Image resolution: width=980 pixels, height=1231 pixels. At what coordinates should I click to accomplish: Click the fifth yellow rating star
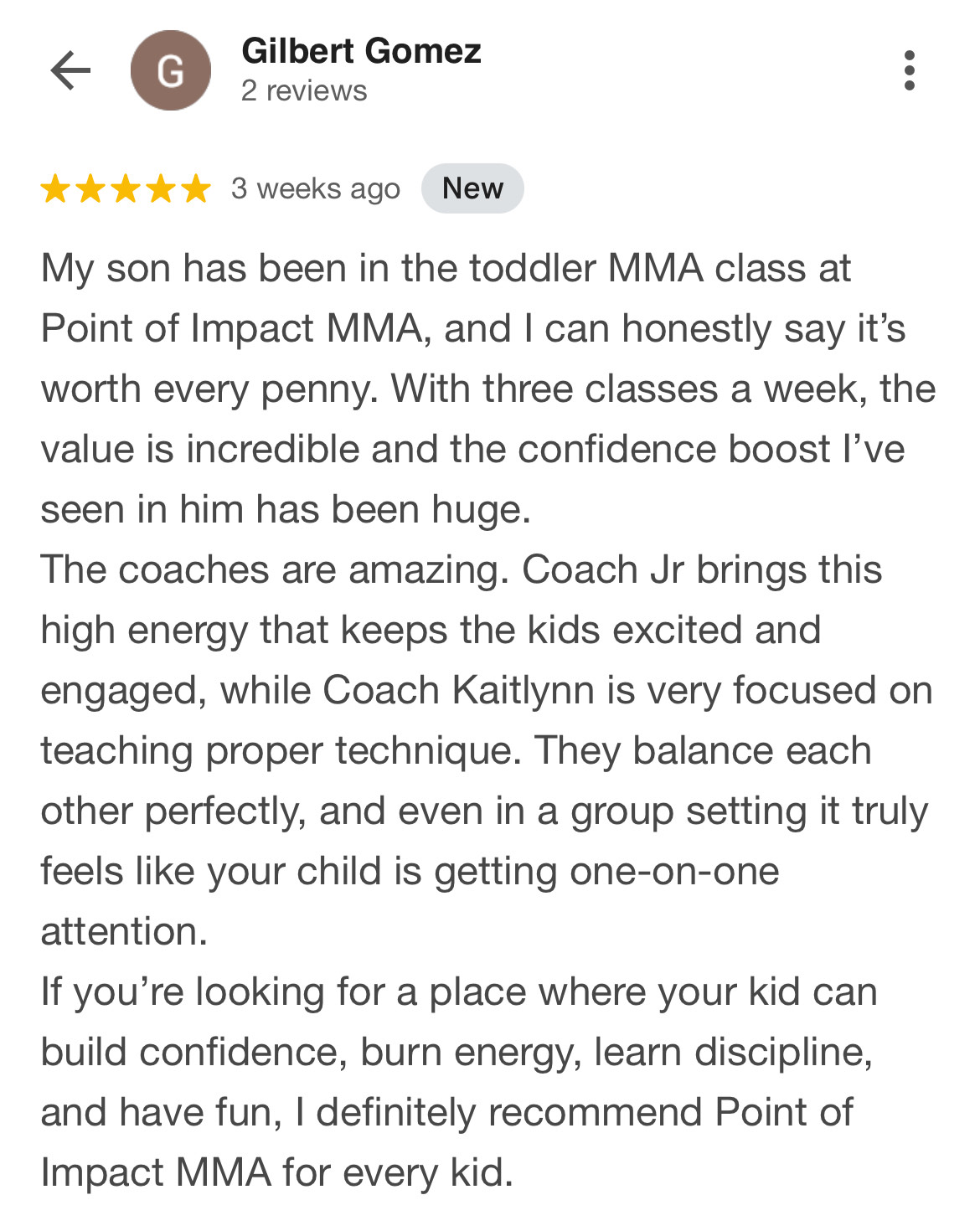pos(196,189)
